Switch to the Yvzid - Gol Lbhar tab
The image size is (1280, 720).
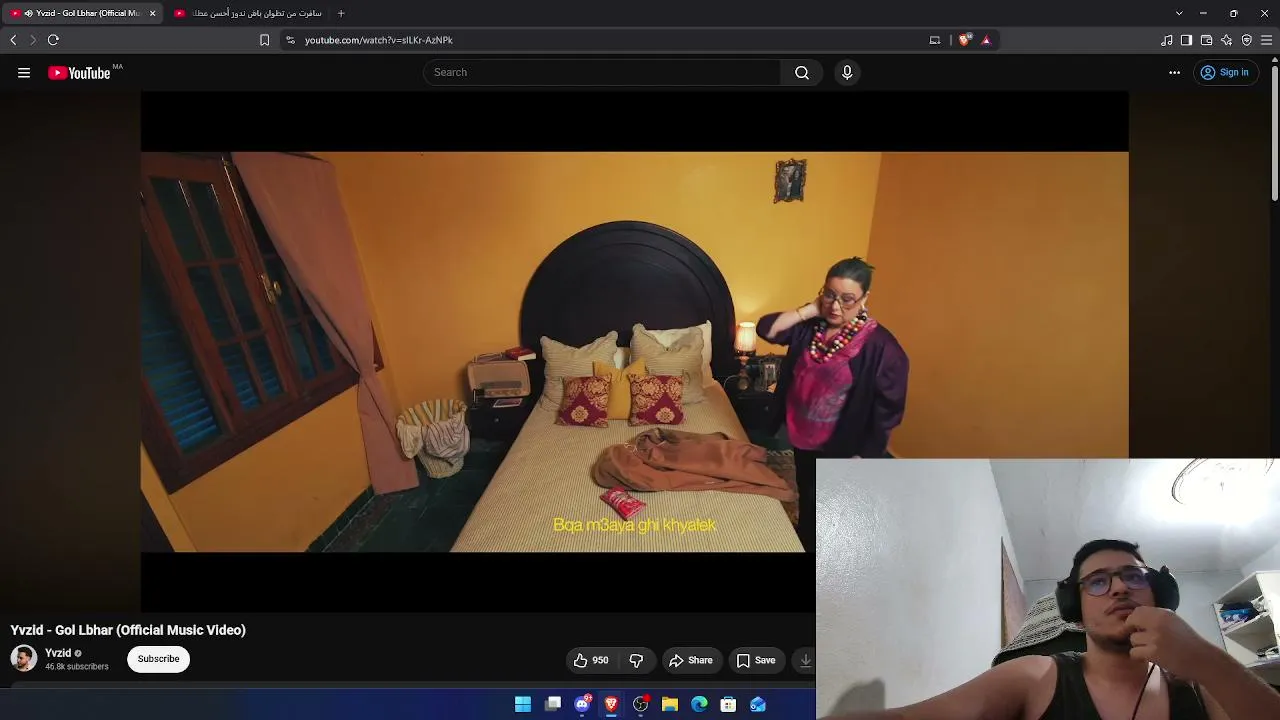pyautogui.click(x=83, y=13)
